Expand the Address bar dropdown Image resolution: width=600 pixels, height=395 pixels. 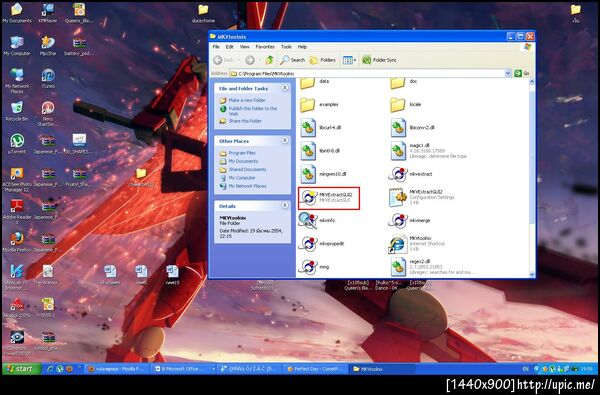508,73
